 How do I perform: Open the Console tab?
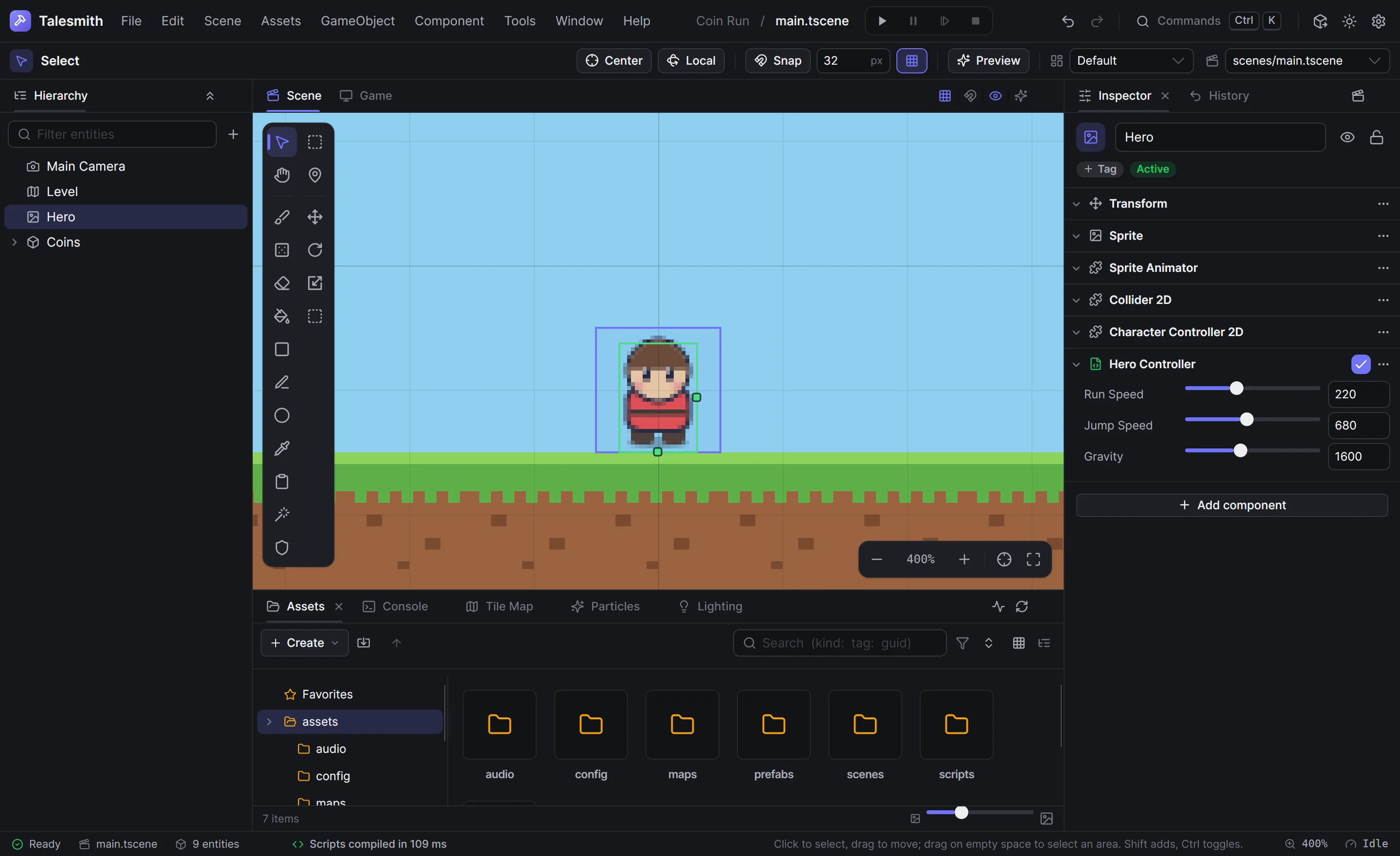[396, 606]
